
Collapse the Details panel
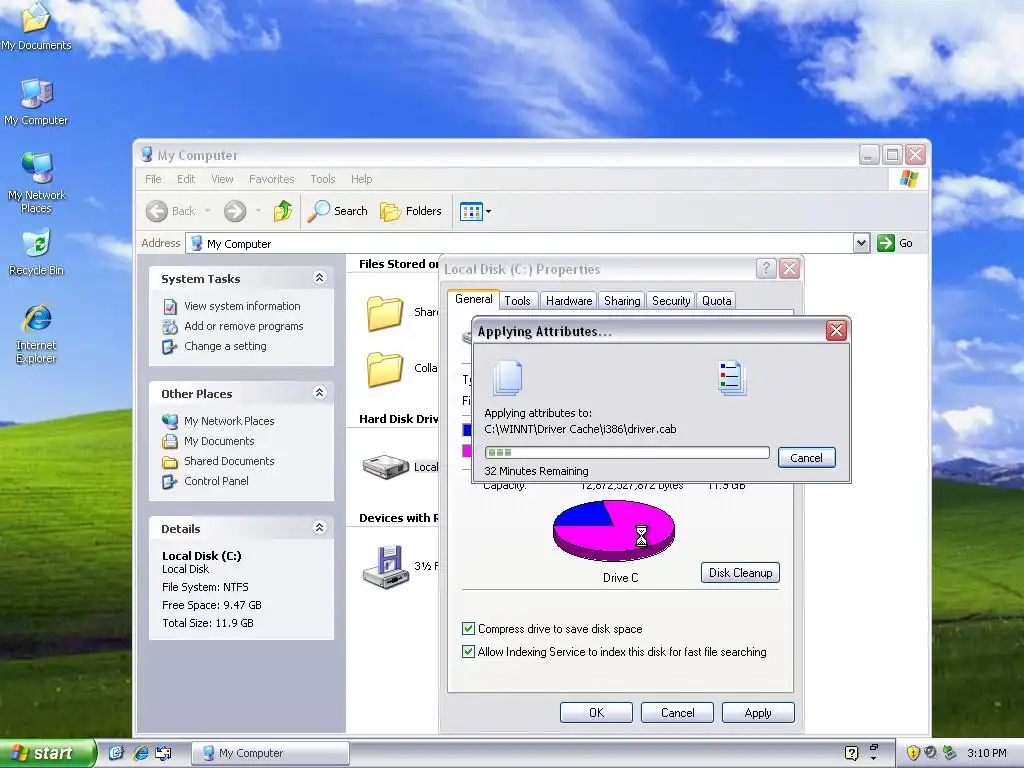319,528
